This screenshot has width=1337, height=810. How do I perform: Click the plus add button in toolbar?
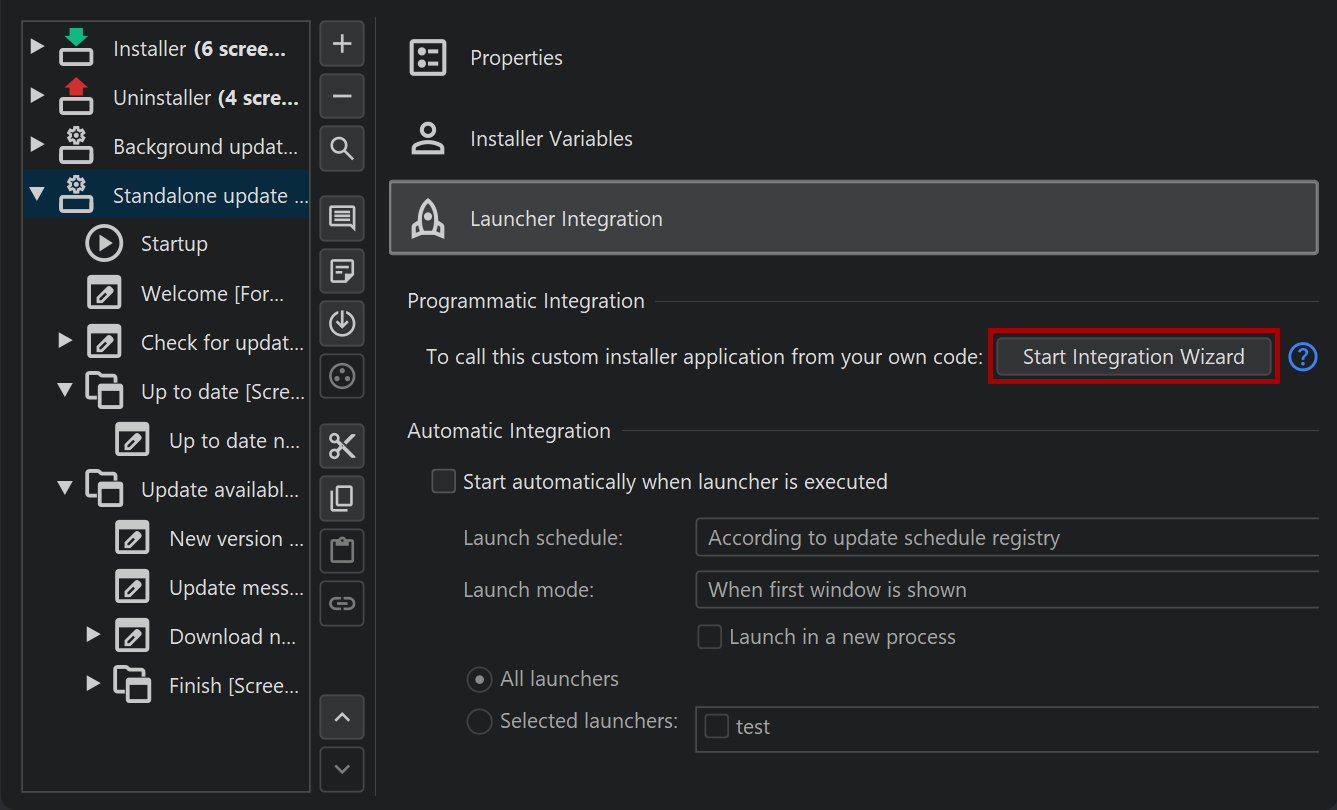342,44
